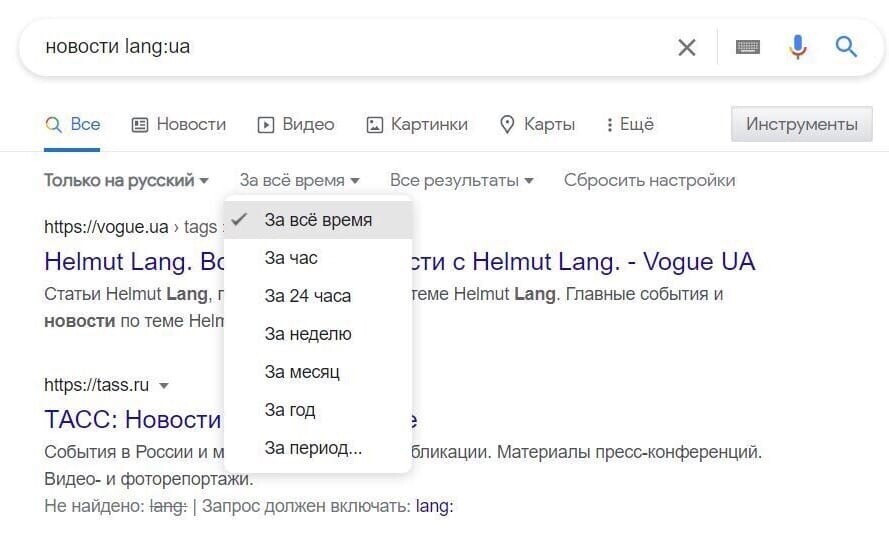Open the Новости tab
Screen dimensions: 889x557
point(179,125)
